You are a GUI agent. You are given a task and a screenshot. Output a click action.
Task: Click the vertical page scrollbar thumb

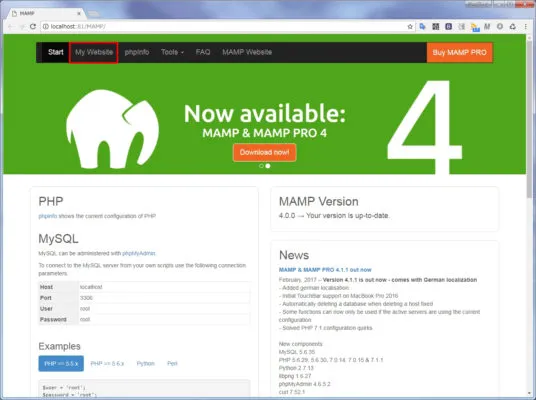click(529, 120)
